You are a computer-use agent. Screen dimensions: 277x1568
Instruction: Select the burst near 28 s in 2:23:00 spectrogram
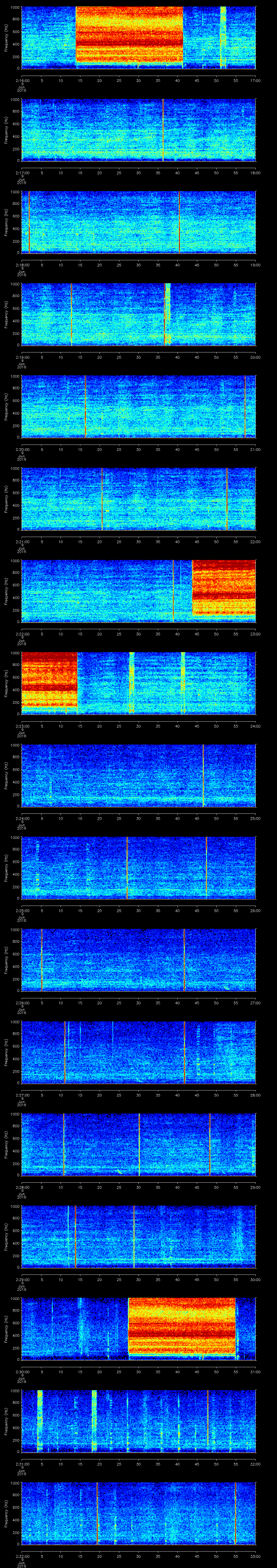click(x=131, y=683)
